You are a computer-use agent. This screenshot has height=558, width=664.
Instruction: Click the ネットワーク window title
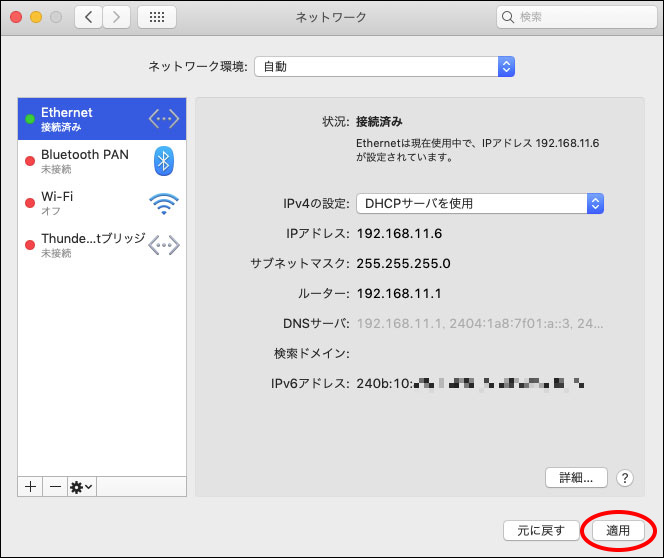coord(331,17)
